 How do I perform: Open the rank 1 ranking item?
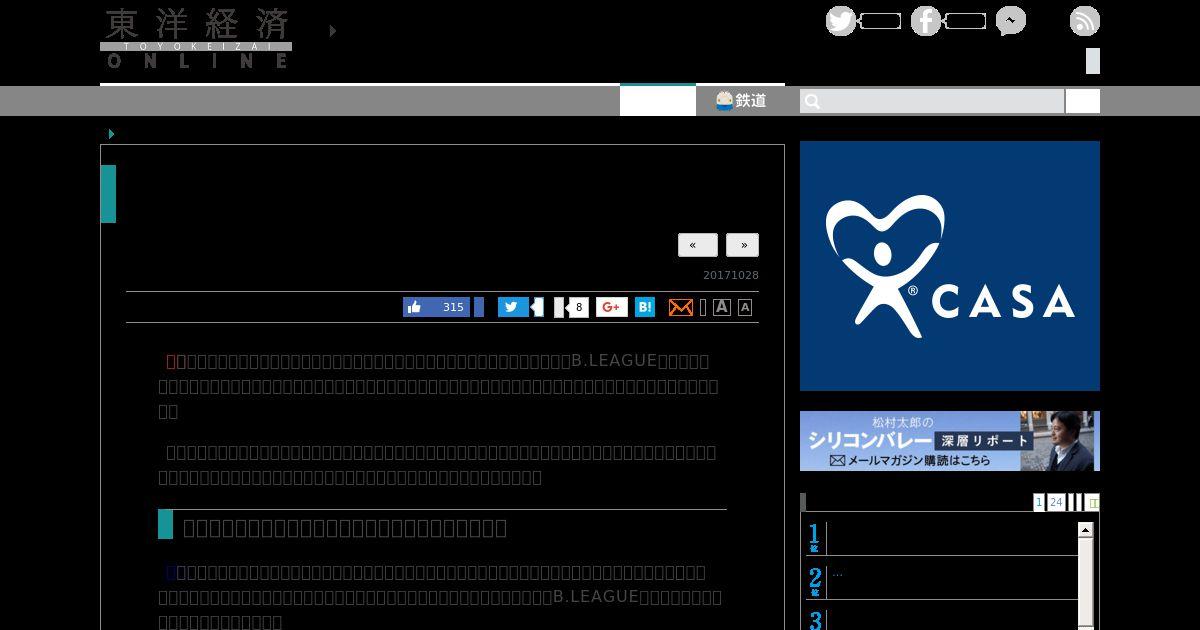(941, 538)
